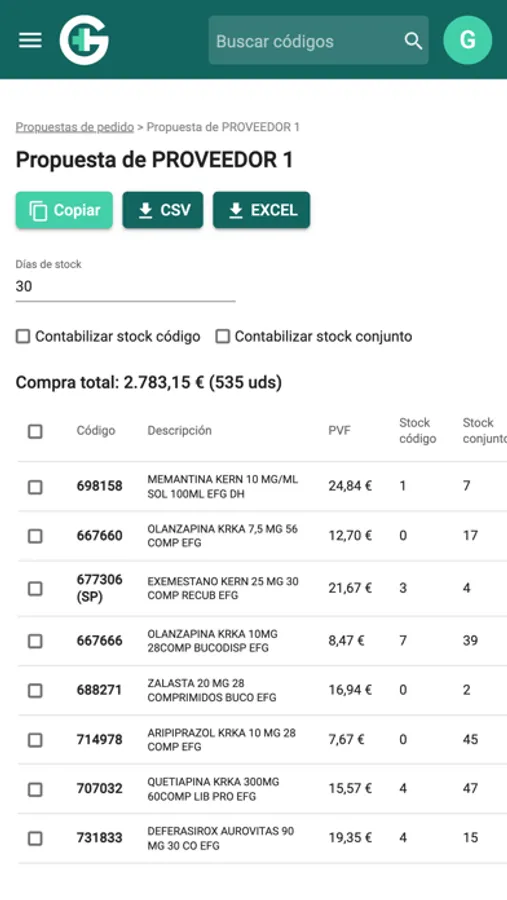Go back to Propuestas de pedido

coord(75,127)
